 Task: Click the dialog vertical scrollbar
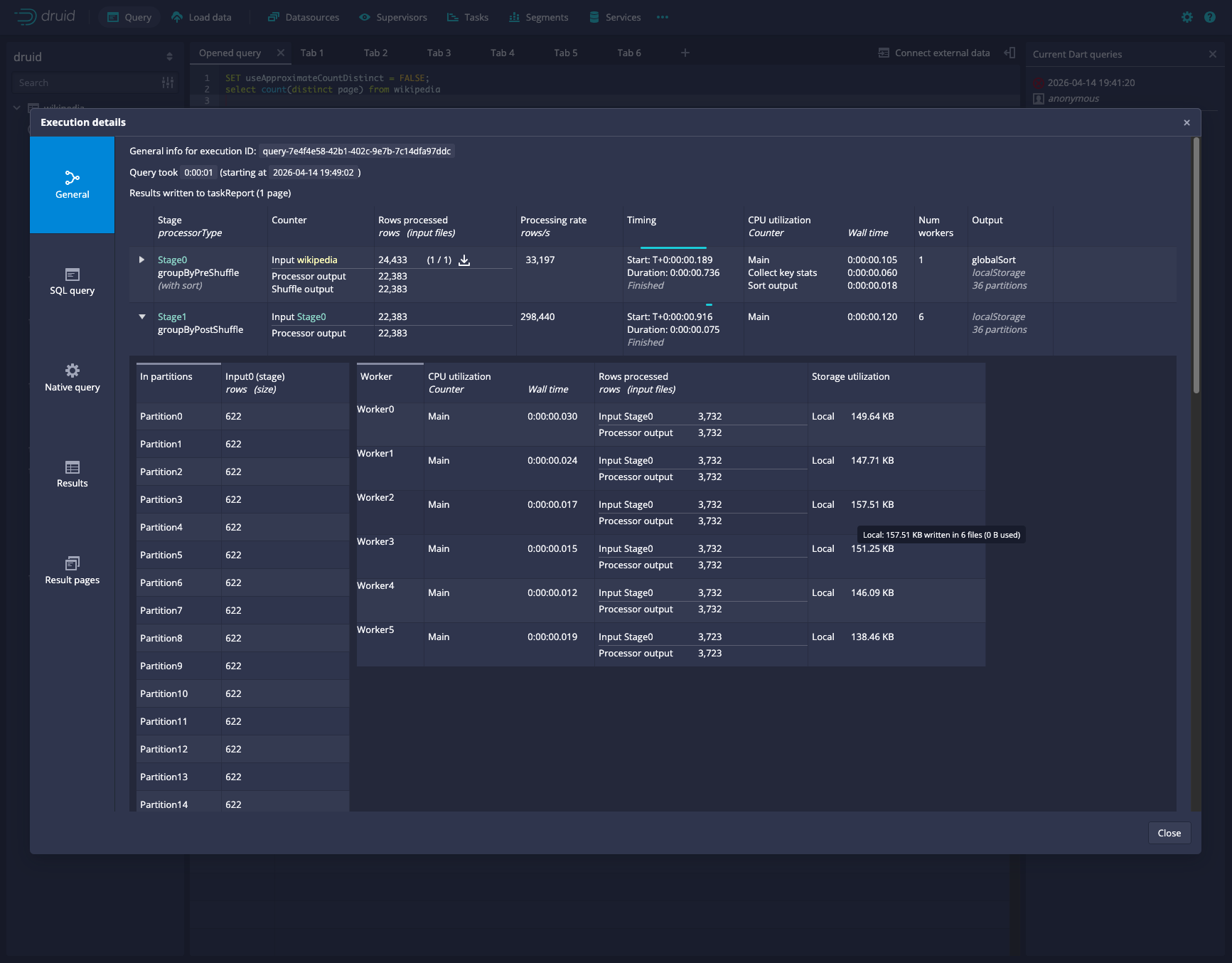coord(1196,265)
